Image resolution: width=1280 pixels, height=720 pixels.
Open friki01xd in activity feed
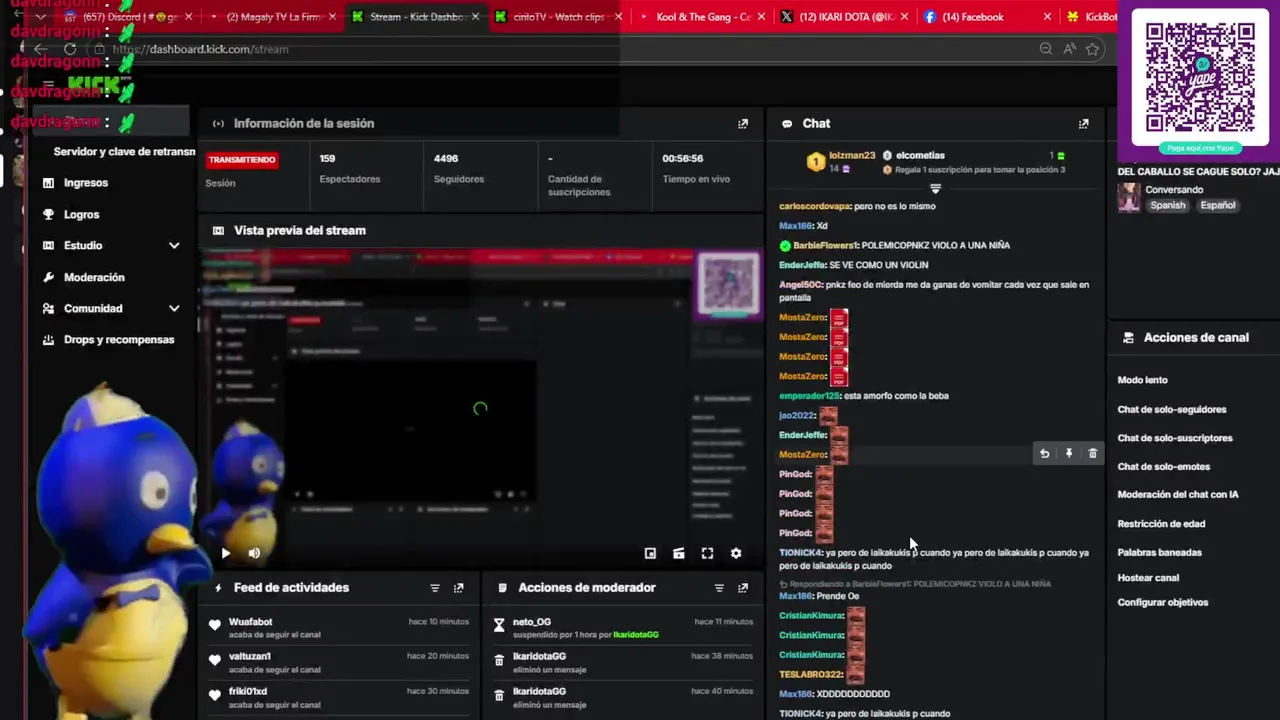248,692
